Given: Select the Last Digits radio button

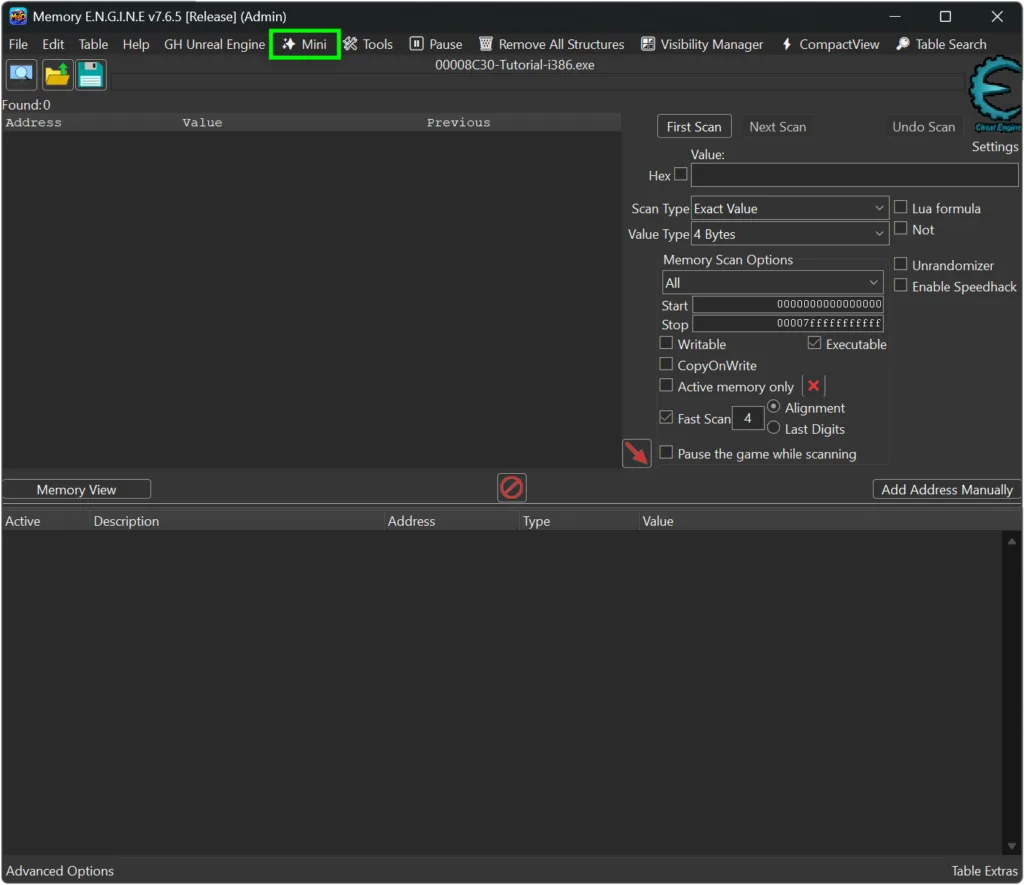Looking at the screenshot, I should coord(773,428).
